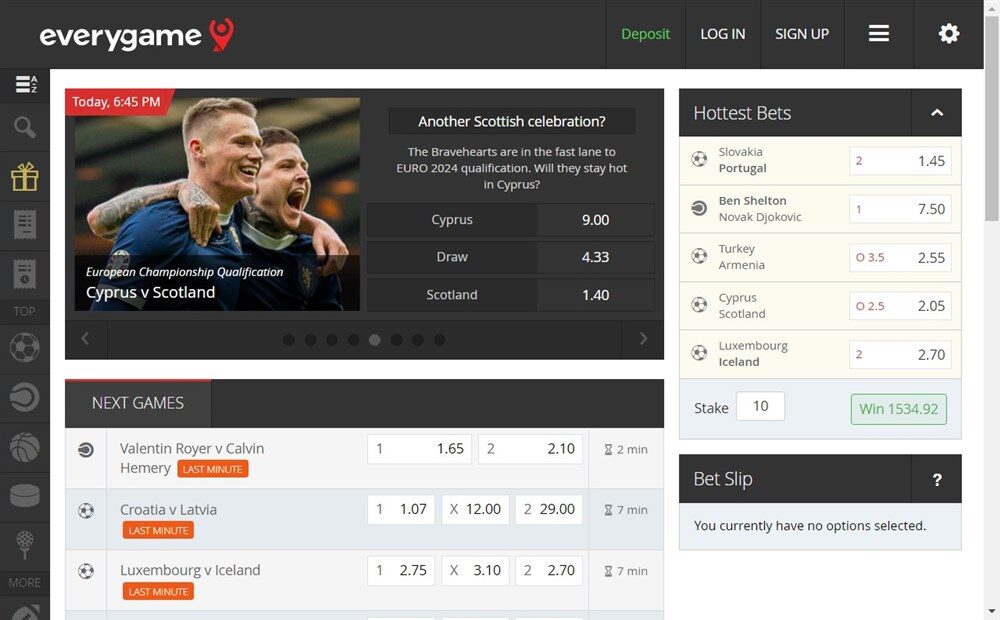The height and width of the screenshot is (620, 1000).
Task: Open the hamburger menu in header
Action: [x=879, y=33]
